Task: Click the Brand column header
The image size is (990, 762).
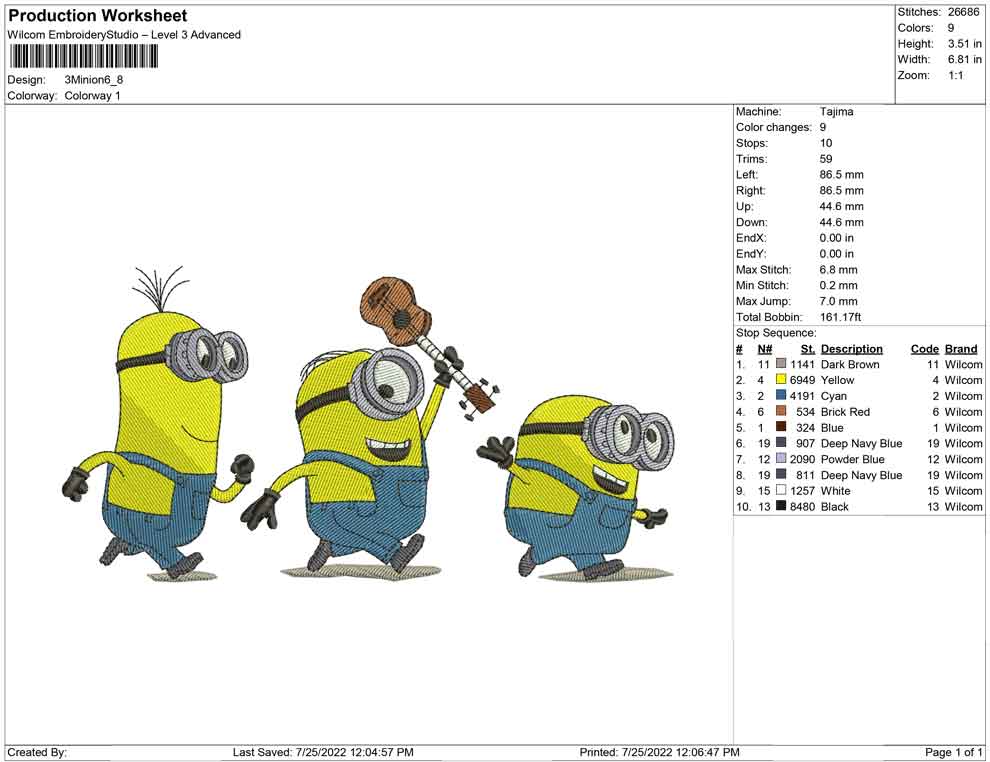Action: pyautogui.click(x=961, y=349)
